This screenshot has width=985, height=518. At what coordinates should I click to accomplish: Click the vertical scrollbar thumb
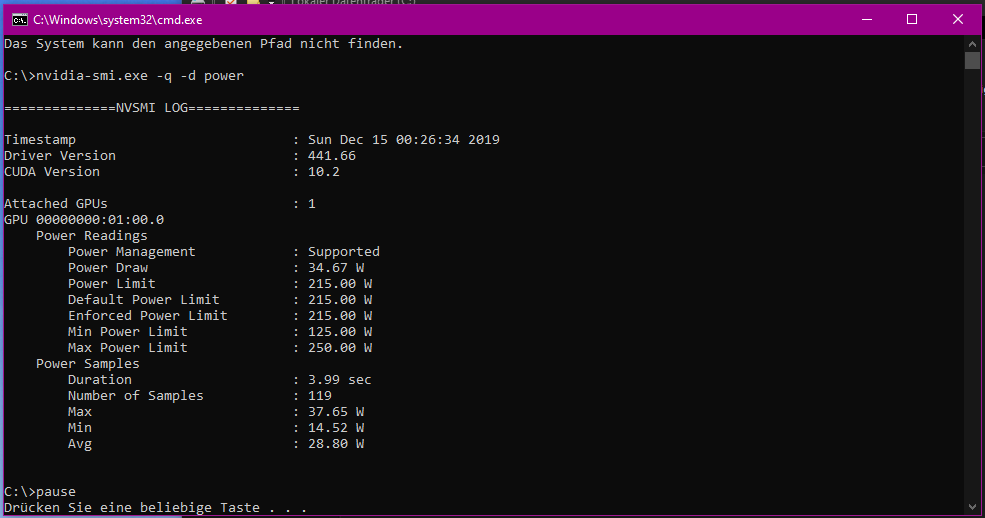point(972,61)
